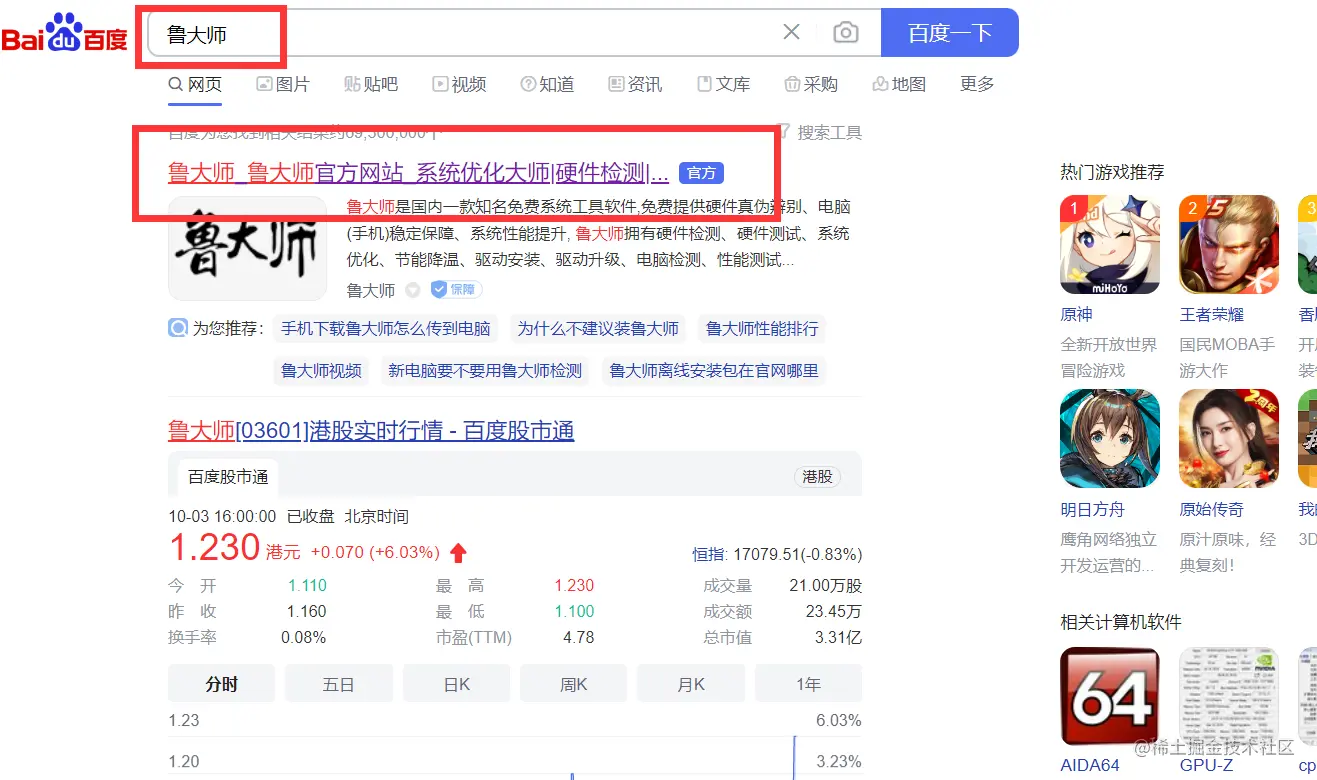Click the 最高 value 1.230
The height and width of the screenshot is (780, 1317).
pyautogui.click(x=574, y=586)
